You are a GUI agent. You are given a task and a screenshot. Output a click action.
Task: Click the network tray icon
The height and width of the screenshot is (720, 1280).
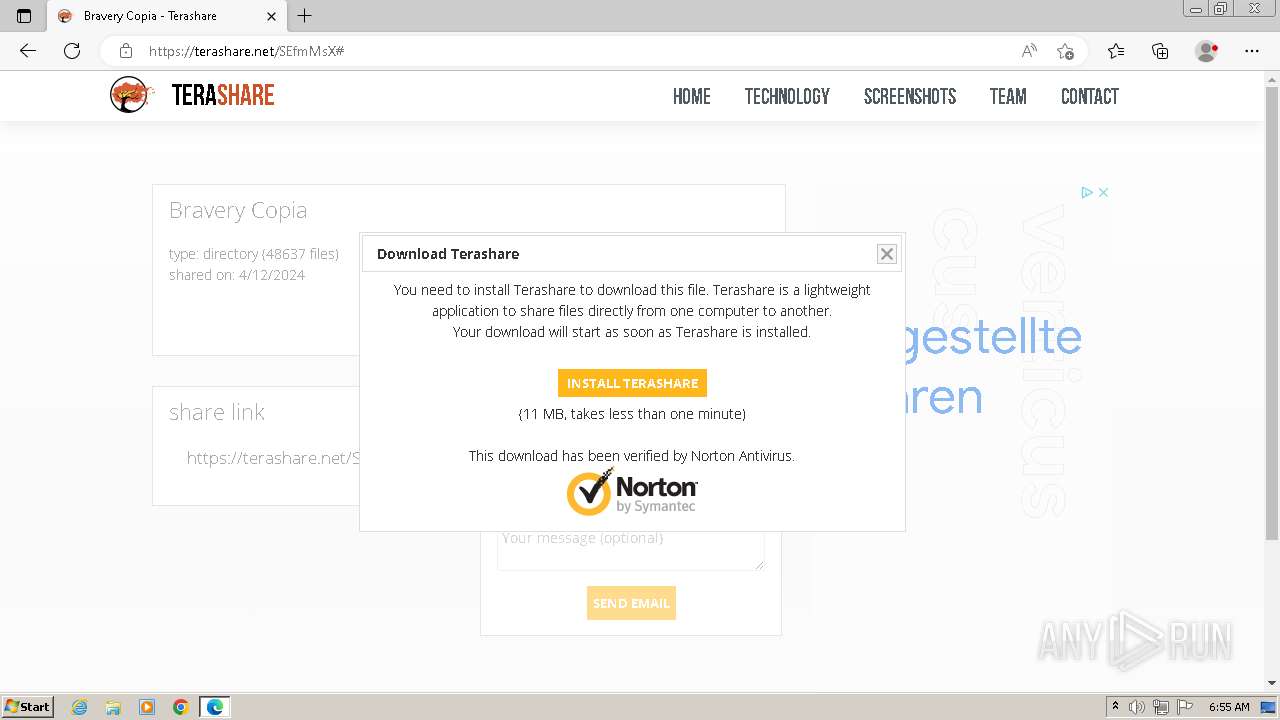pyautogui.click(x=1161, y=707)
